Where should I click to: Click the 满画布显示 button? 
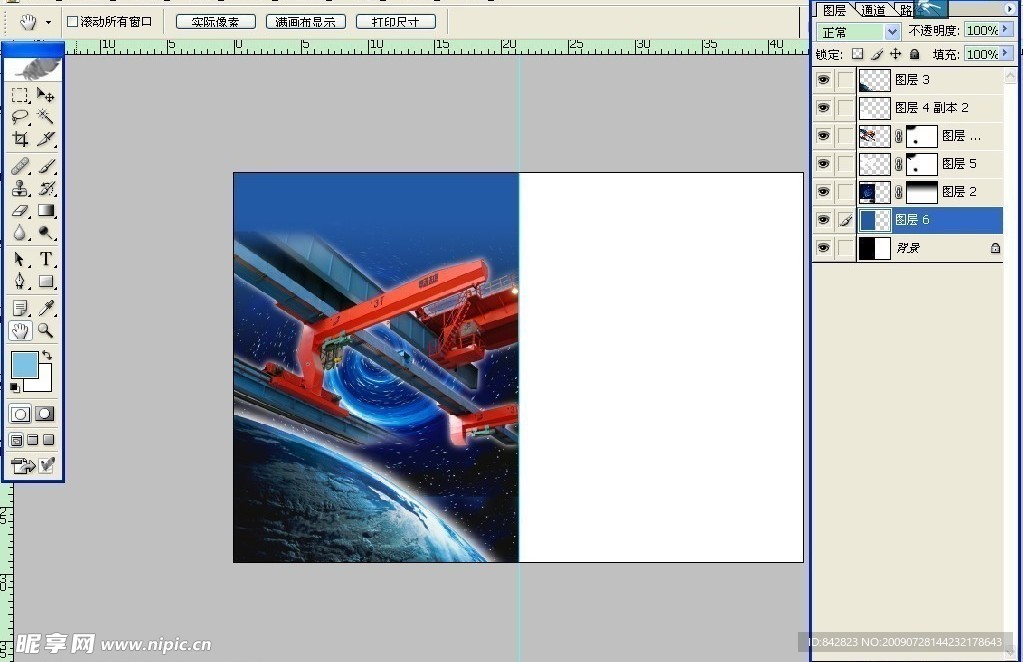[305, 22]
